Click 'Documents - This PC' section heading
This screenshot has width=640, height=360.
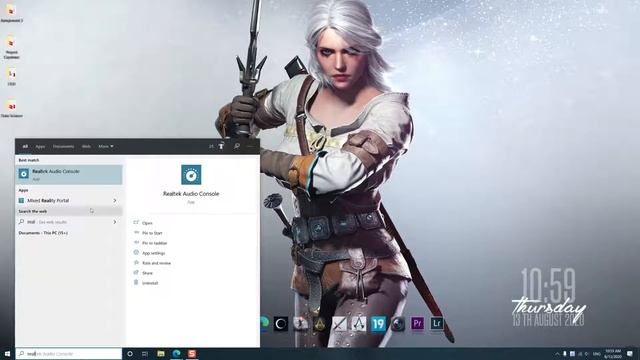[x=43, y=233]
